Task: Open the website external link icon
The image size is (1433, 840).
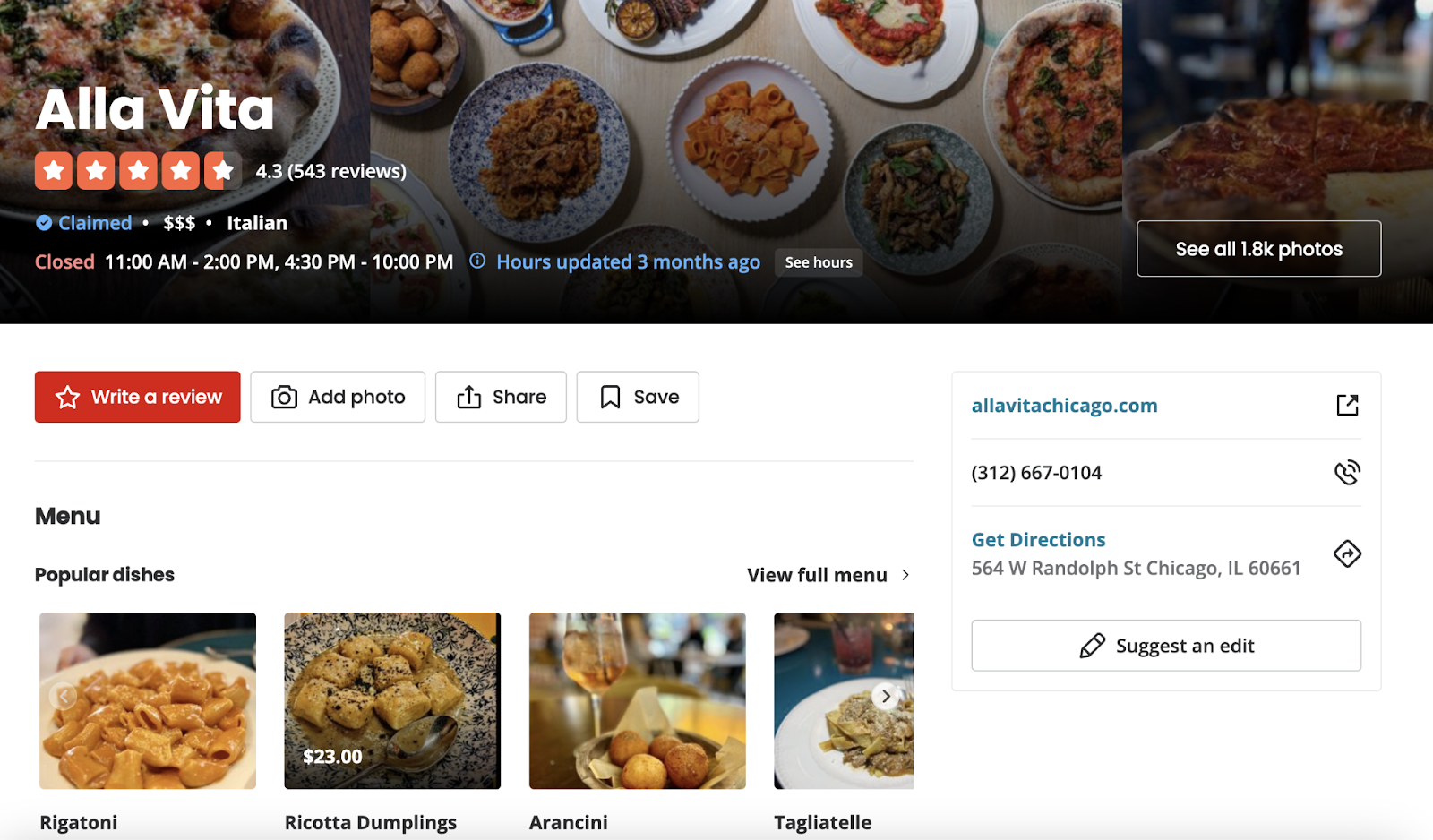Action: coord(1348,405)
